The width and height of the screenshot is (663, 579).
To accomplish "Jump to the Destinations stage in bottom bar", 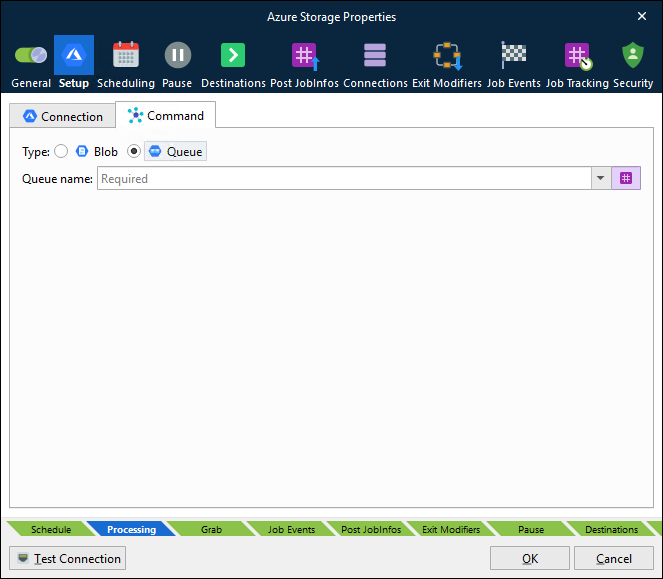I will click(x=611, y=529).
